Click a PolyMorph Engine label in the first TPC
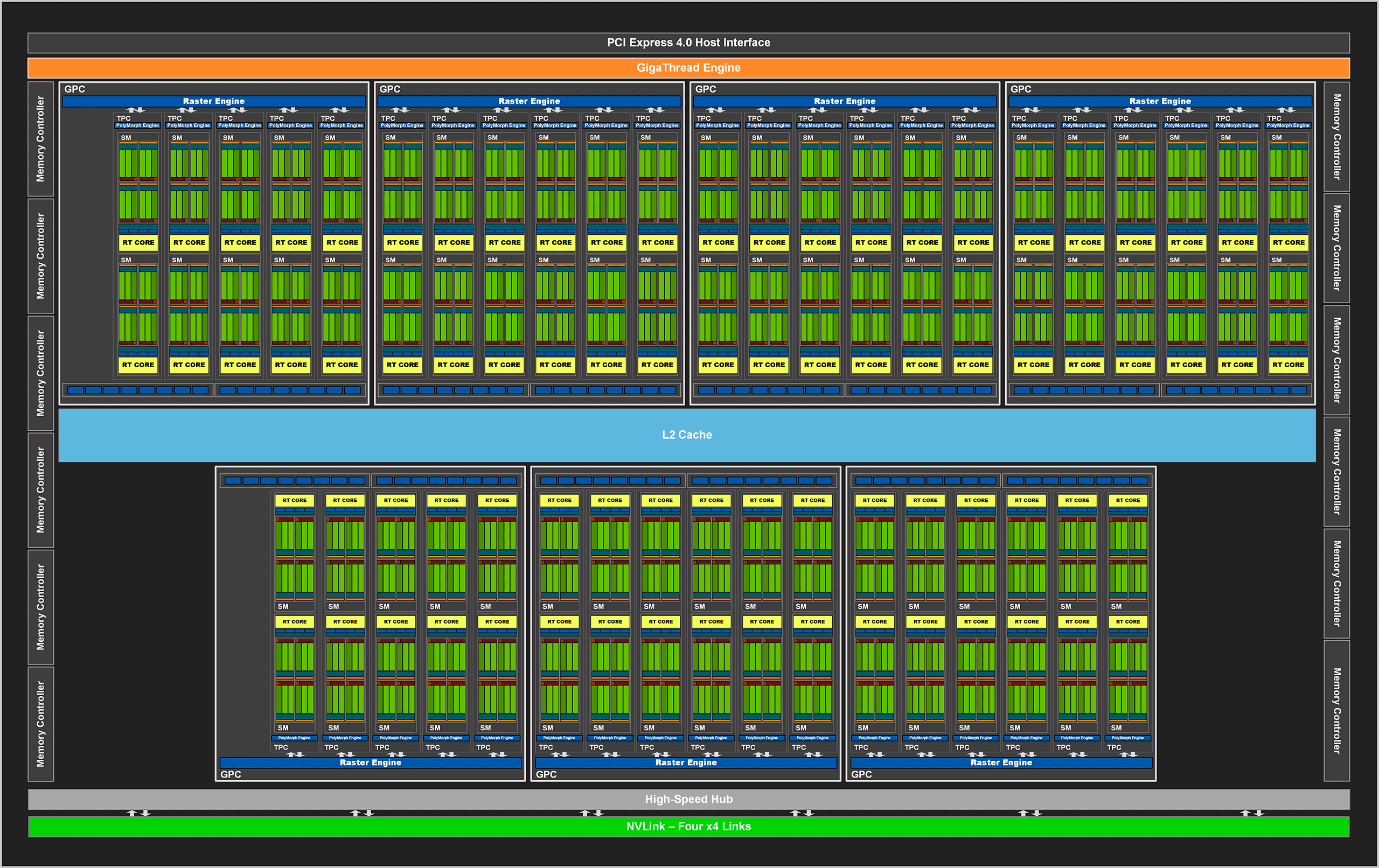 (137, 125)
